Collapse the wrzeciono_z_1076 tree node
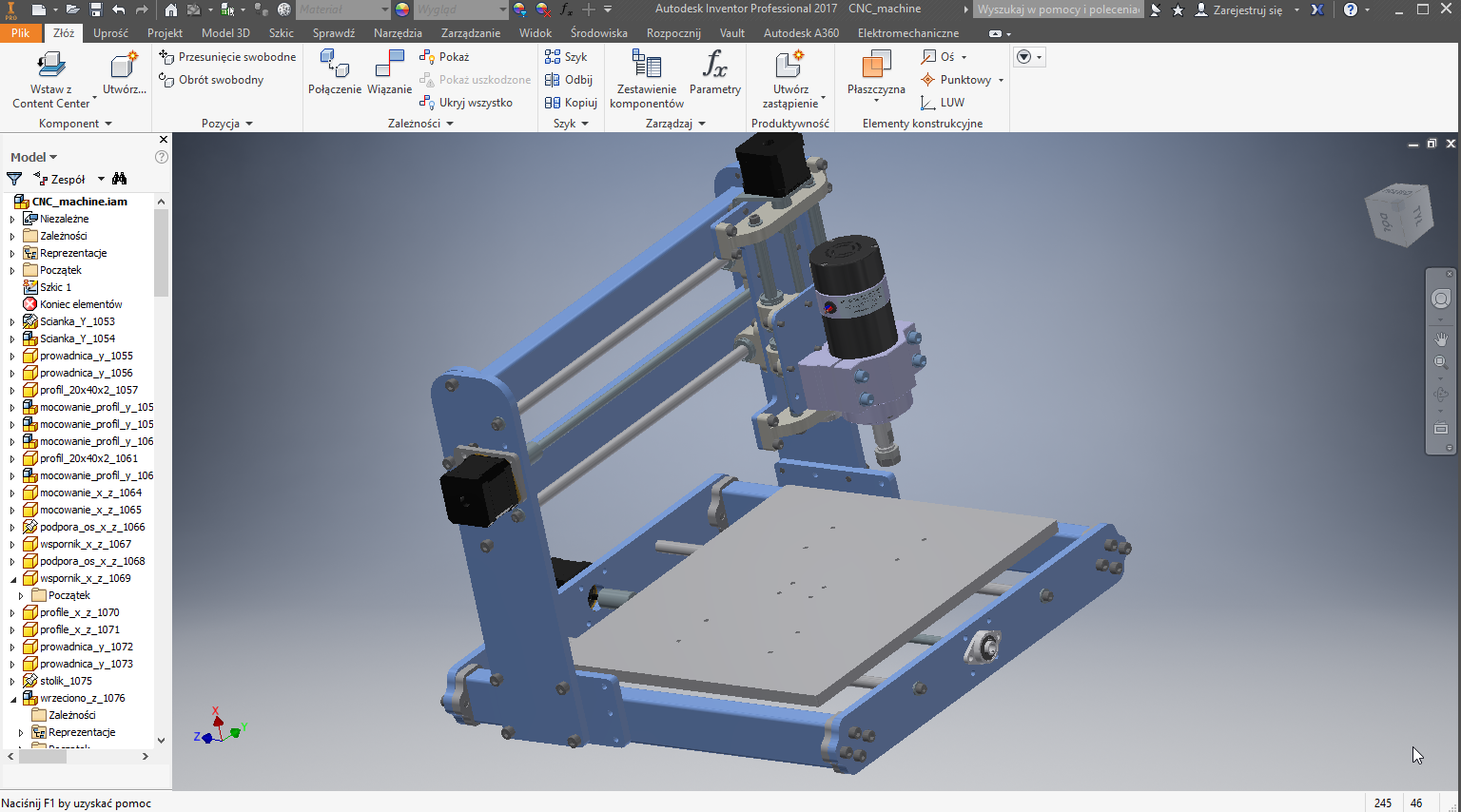The width and height of the screenshot is (1461, 812). click(12, 698)
